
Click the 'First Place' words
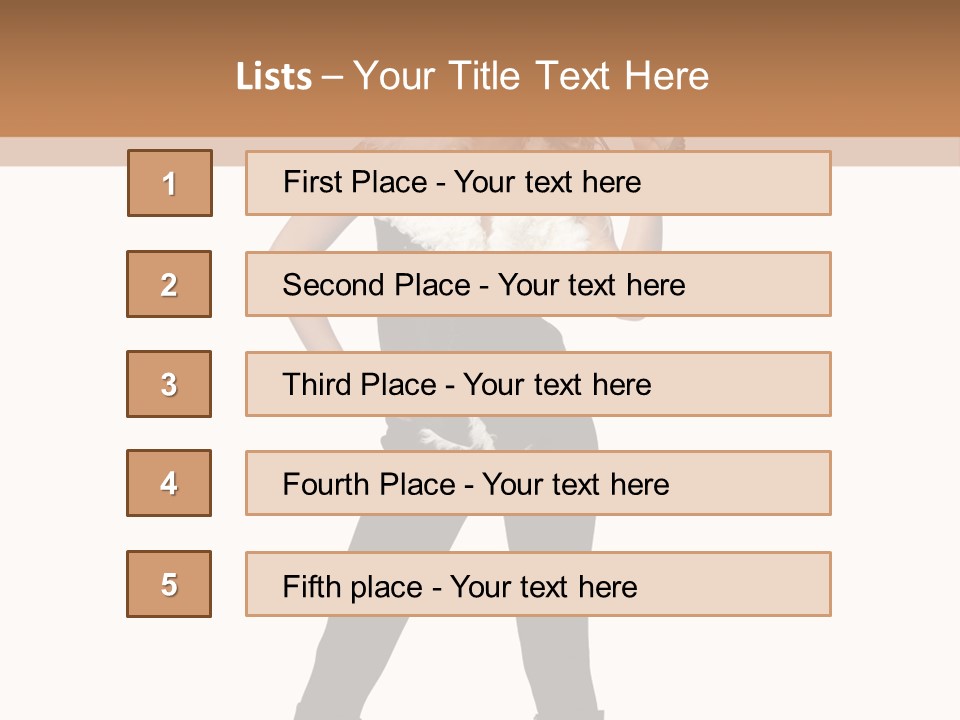pos(355,182)
